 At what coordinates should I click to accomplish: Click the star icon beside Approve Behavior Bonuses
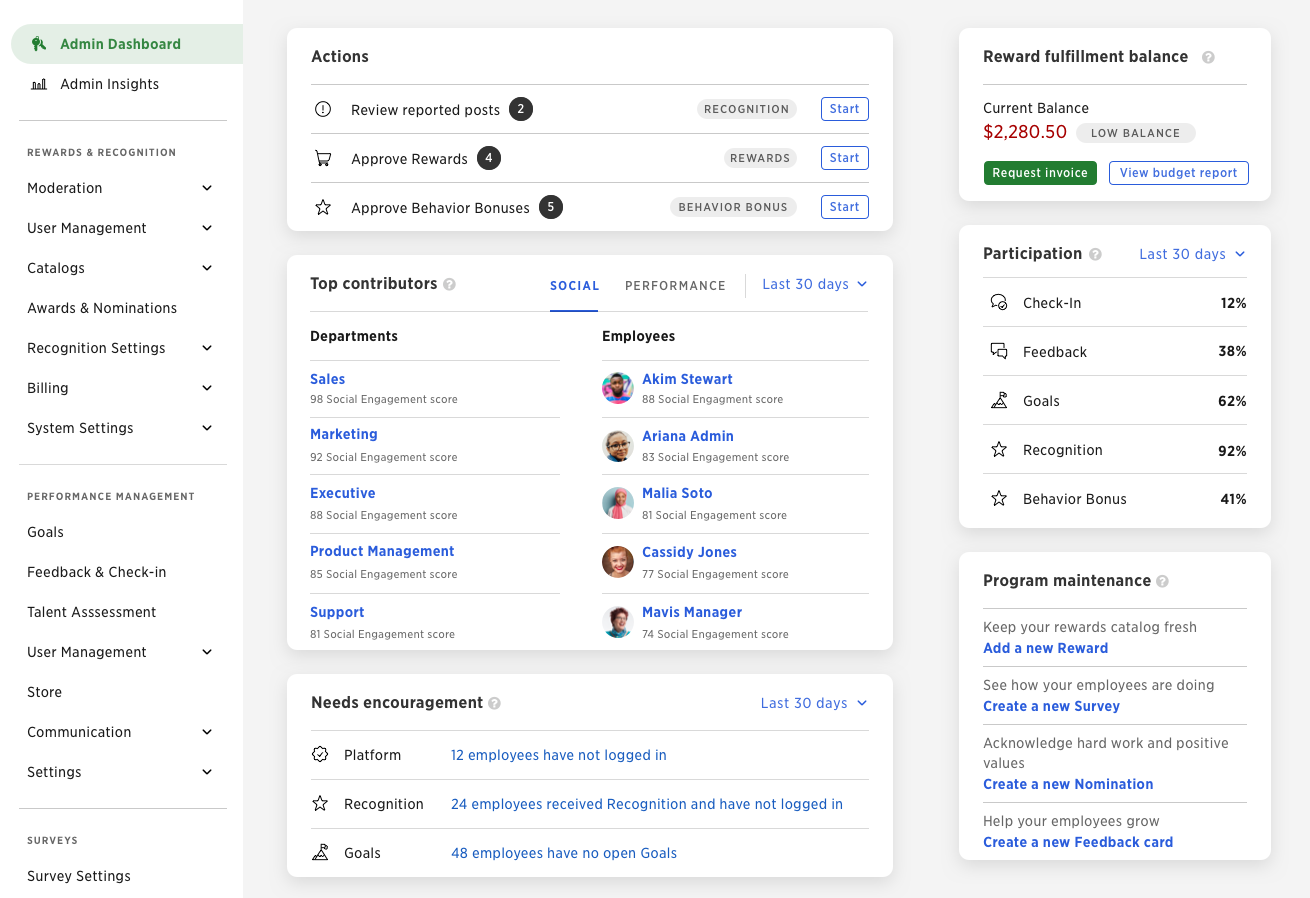(x=323, y=207)
